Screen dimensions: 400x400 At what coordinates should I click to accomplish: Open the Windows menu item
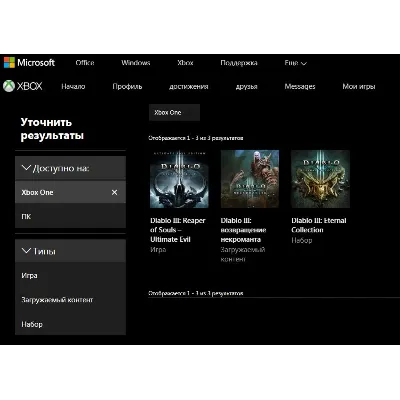click(x=136, y=63)
